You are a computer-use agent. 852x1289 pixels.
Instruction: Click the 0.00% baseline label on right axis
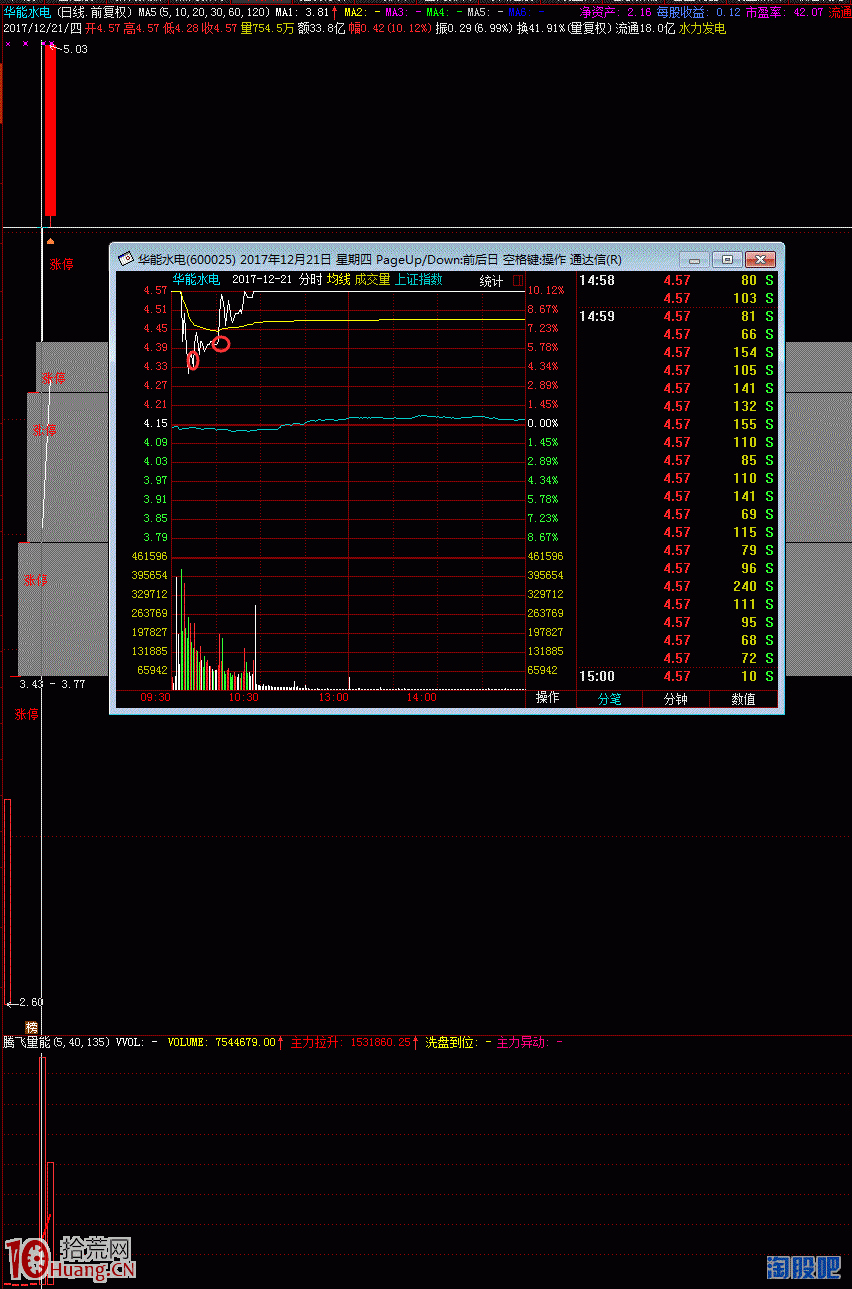pyautogui.click(x=545, y=423)
